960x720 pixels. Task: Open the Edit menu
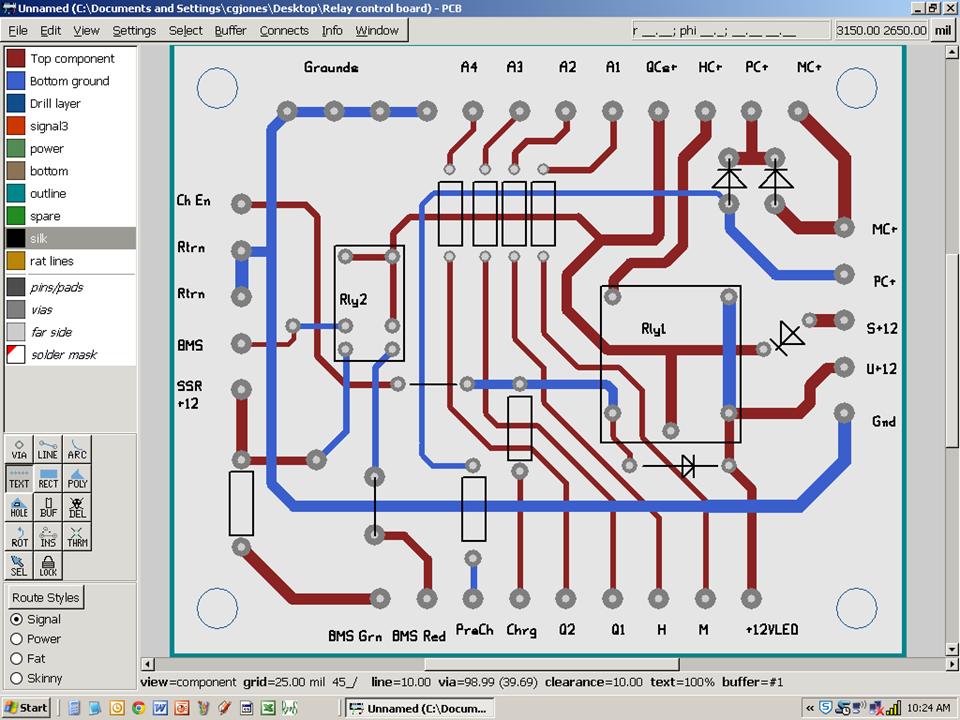point(50,30)
